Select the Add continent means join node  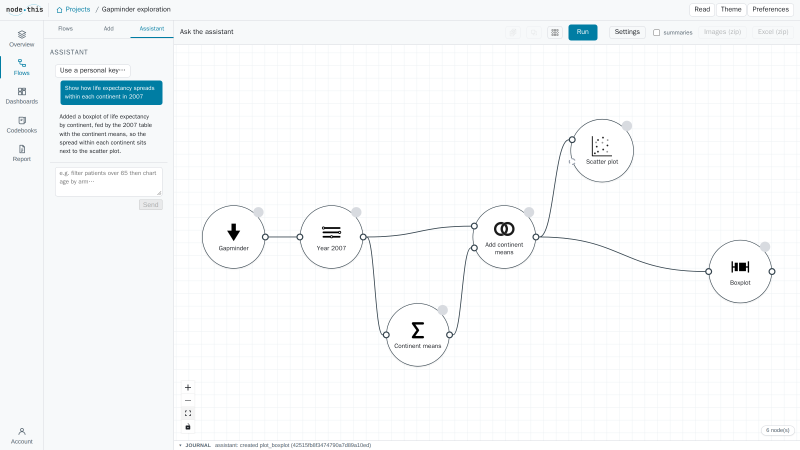point(504,237)
